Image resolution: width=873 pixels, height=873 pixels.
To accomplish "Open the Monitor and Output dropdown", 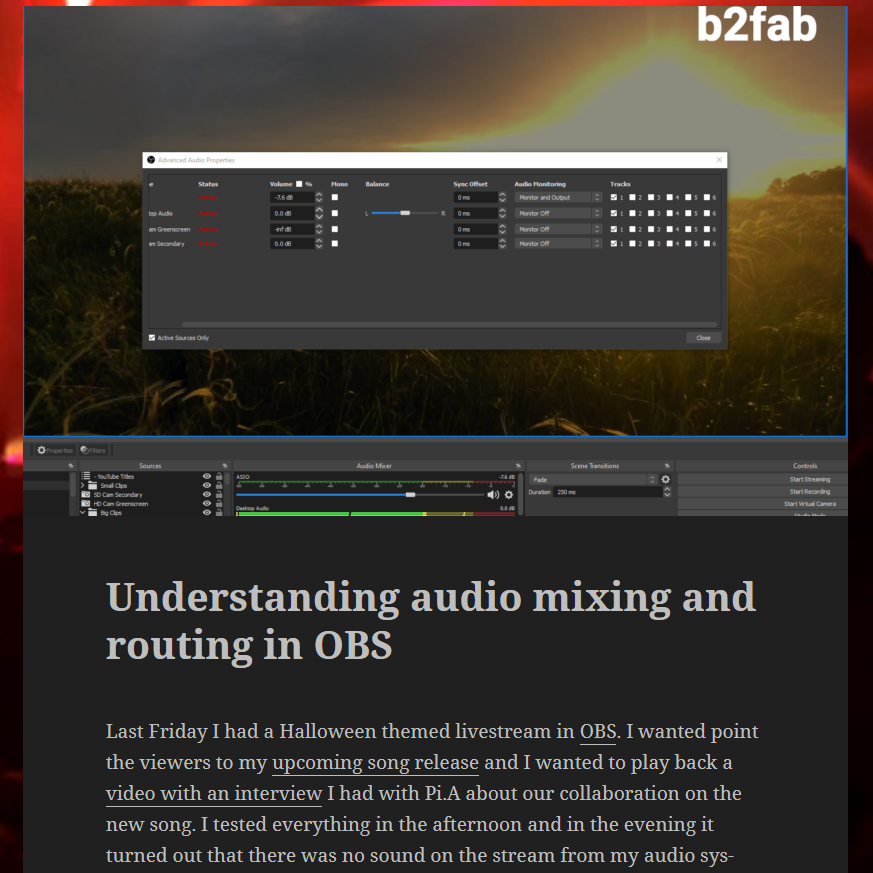I will click(558, 197).
